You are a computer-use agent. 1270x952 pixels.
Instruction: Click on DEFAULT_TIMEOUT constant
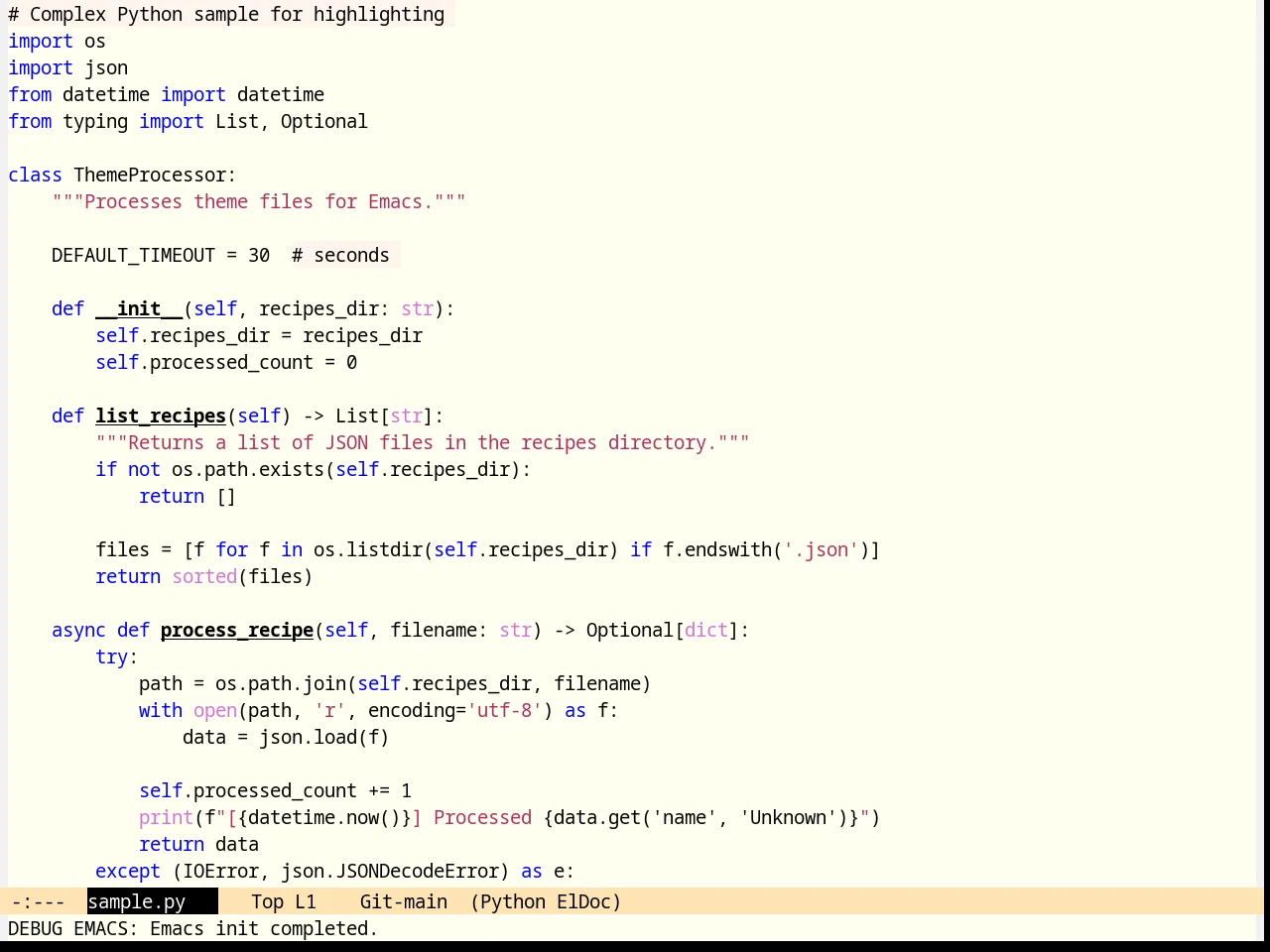[x=133, y=255]
